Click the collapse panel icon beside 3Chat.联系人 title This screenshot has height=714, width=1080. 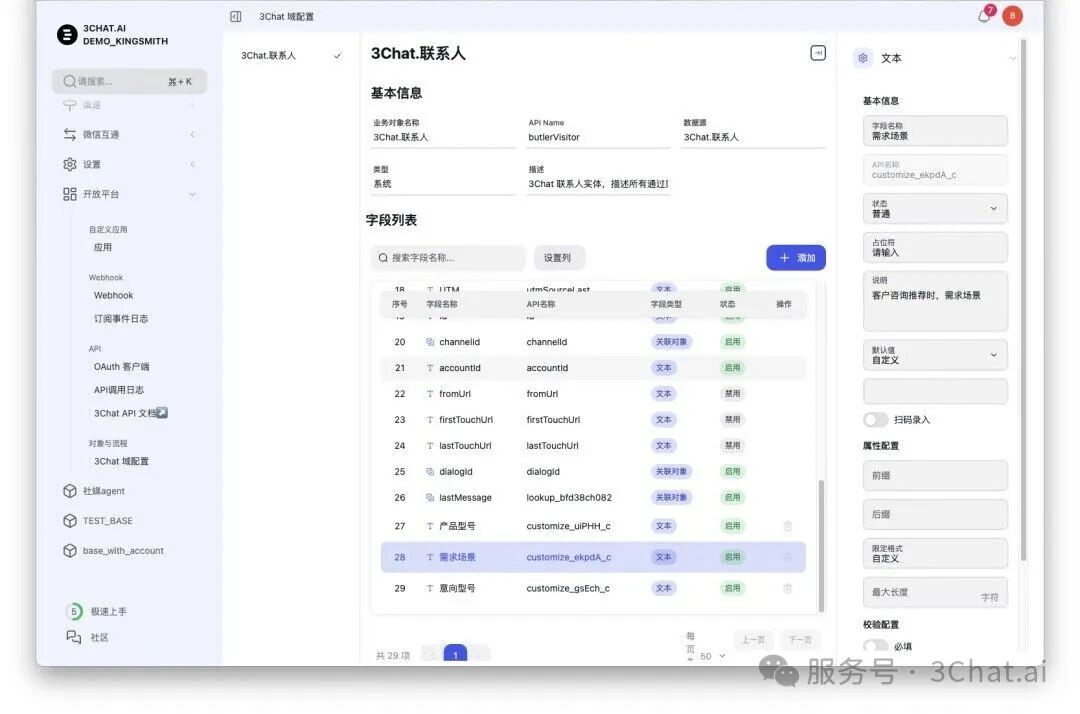pos(818,53)
